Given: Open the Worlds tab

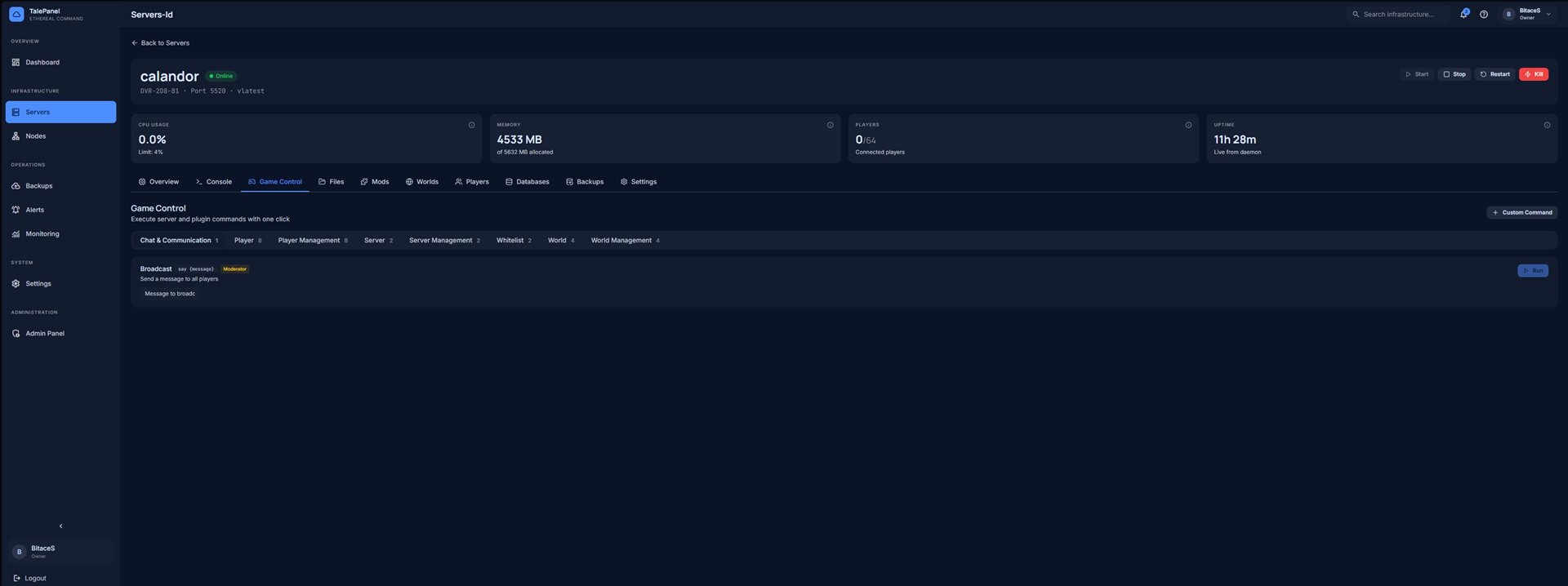Looking at the screenshot, I should pos(422,182).
